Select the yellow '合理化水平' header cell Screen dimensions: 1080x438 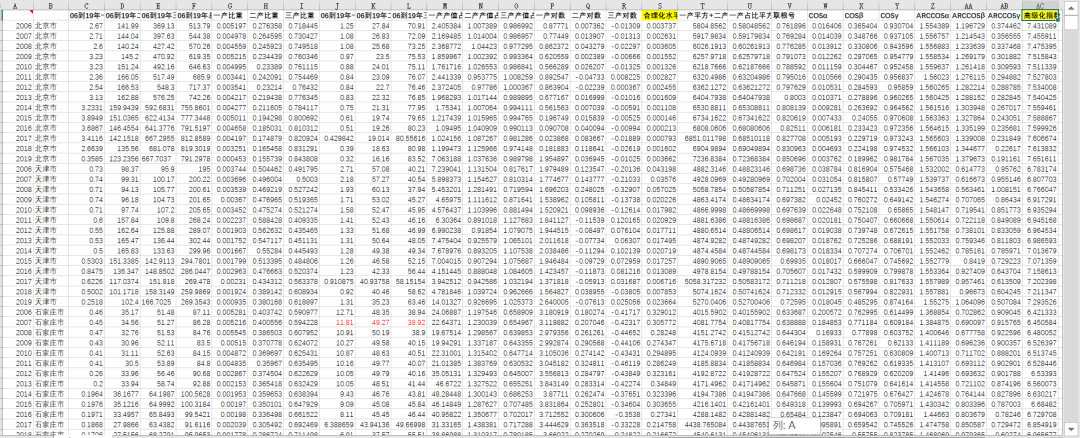pyautogui.click(x=660, y=14)
